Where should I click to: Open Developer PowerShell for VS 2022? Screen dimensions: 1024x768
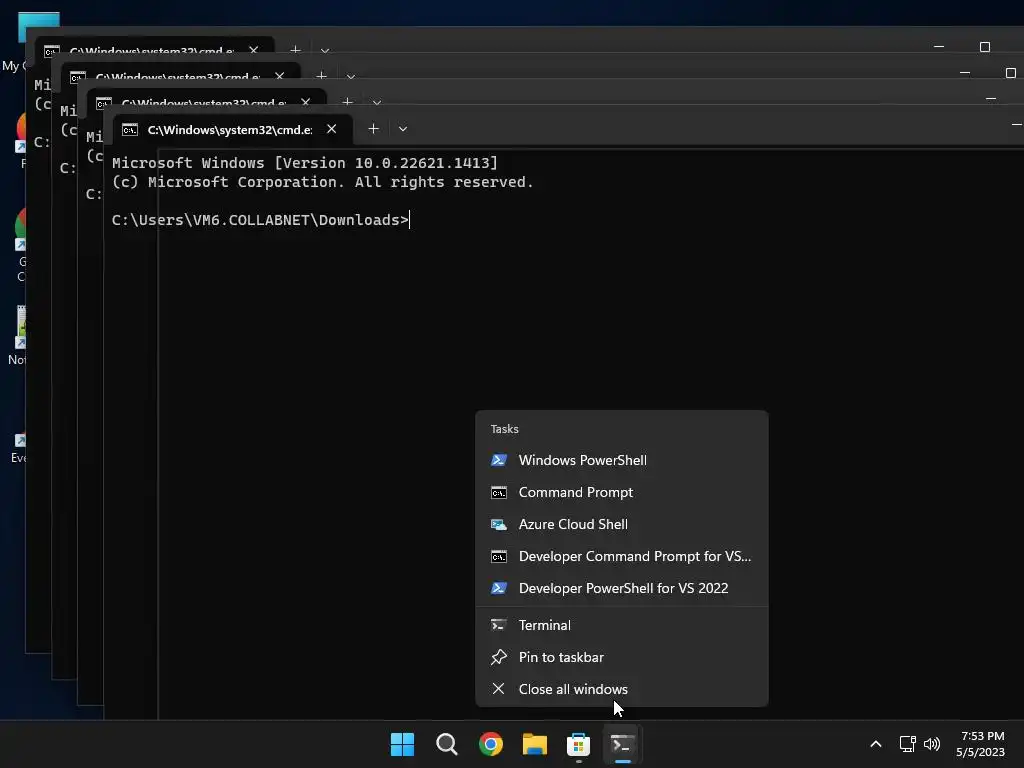click(x=622, y=588)
